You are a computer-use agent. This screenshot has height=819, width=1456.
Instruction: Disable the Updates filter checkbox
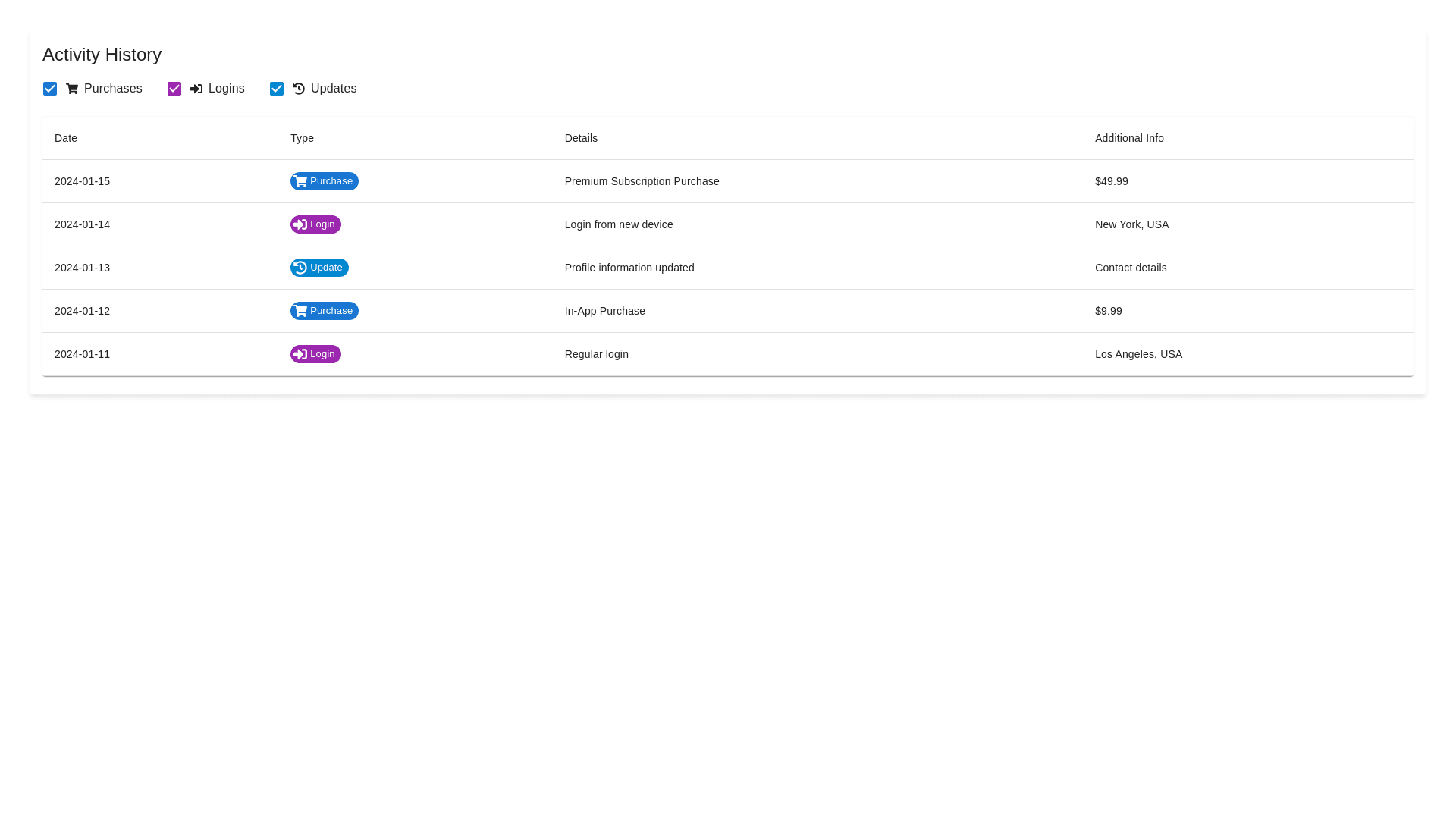pos(277,89)
